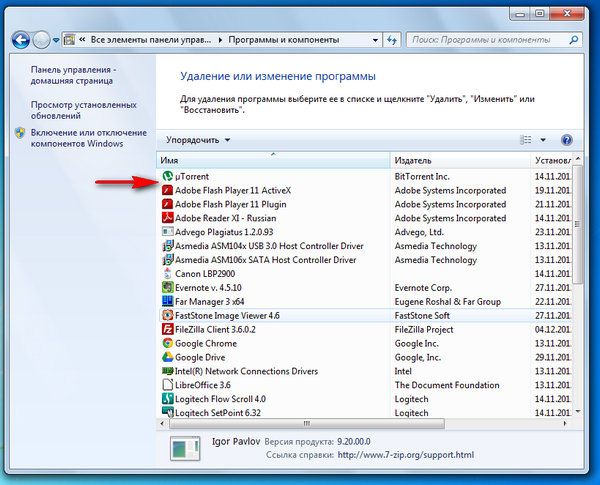Expand the view options dropdown arrow
The image size is (600, 485).
pyautogui.click(x=543, y=140)
